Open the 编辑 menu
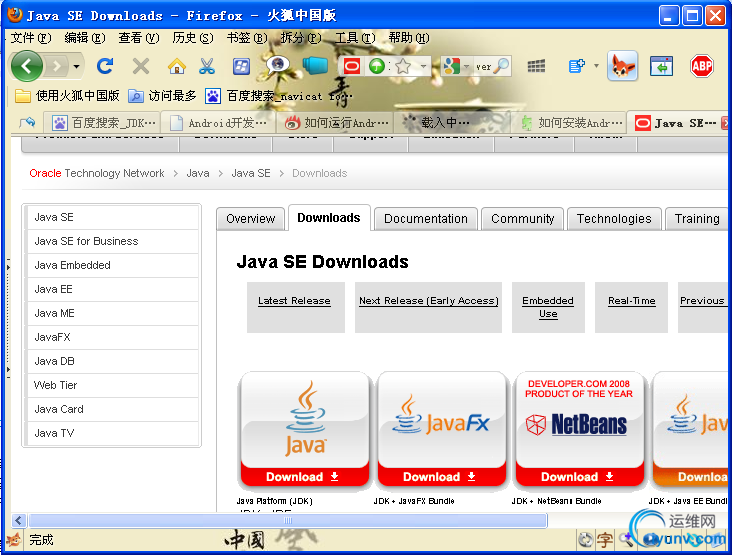 point(85,38)
